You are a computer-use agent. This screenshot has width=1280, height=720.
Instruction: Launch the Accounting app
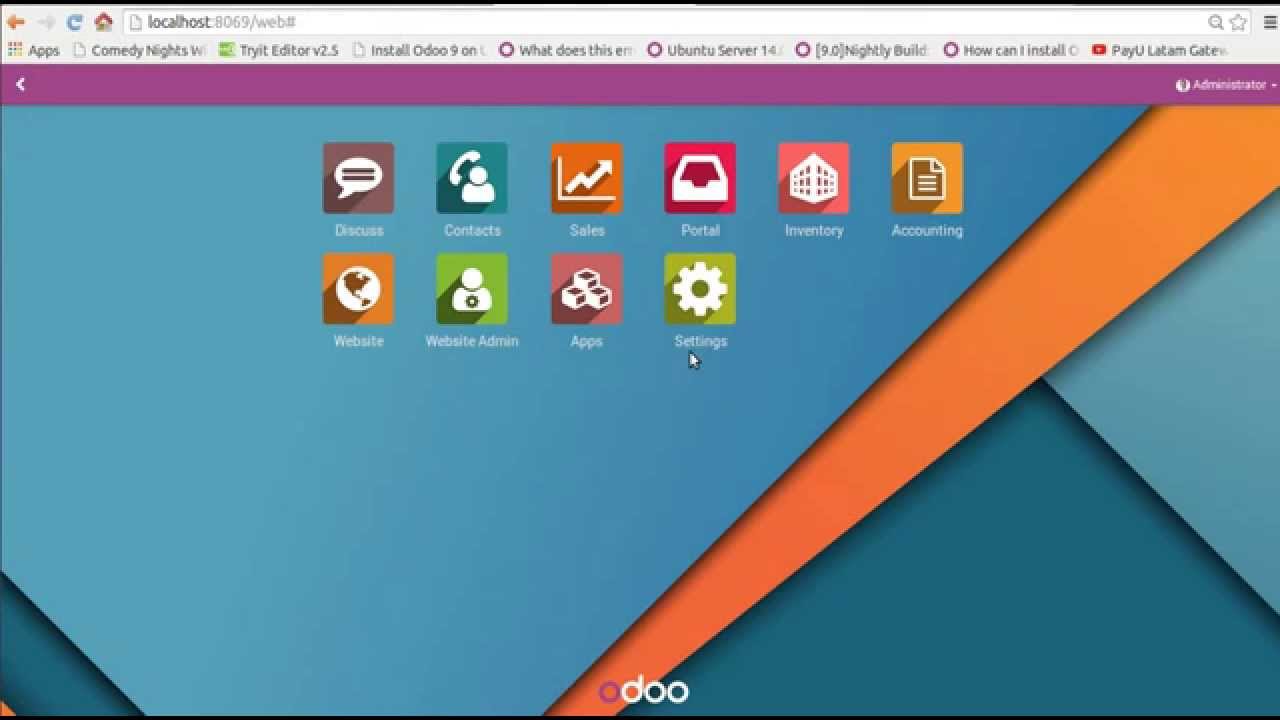point(927,178)
